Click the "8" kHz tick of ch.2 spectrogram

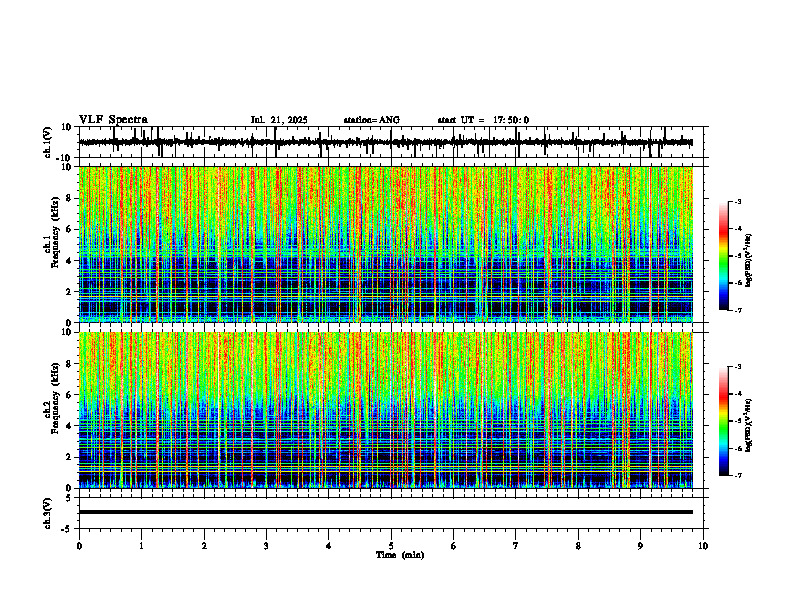click(69, 364)
